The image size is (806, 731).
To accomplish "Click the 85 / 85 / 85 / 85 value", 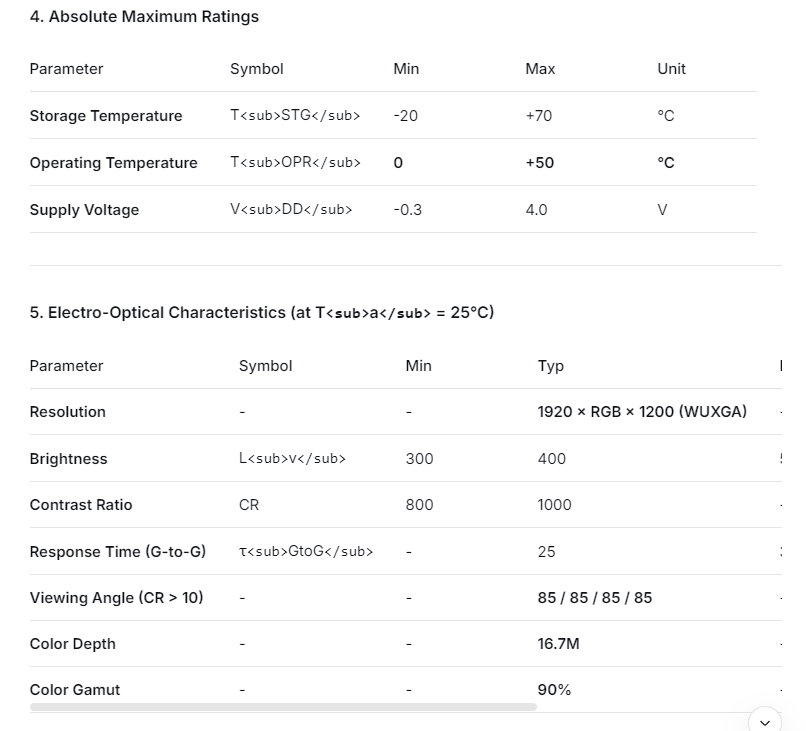I will pos(594,598).
